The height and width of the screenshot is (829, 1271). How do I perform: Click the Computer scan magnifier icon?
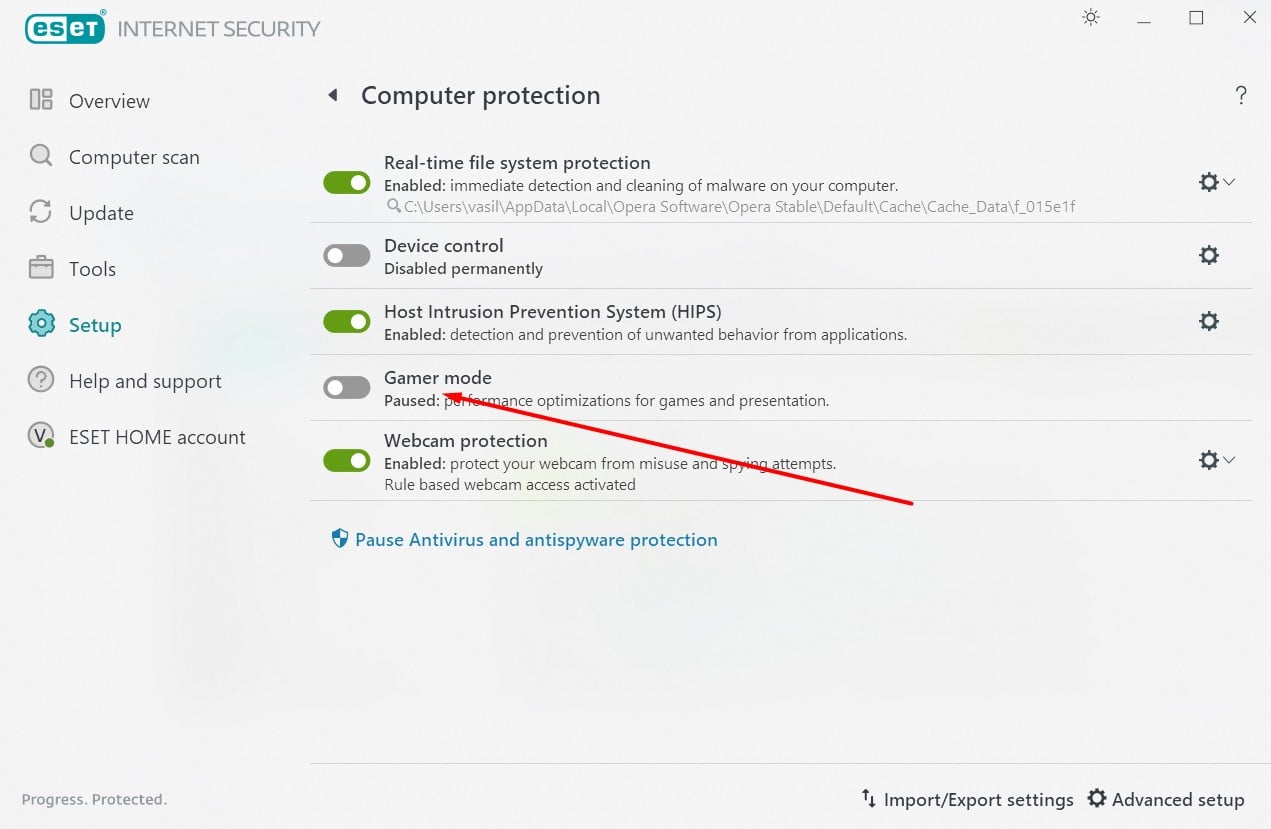click(41, 156)
